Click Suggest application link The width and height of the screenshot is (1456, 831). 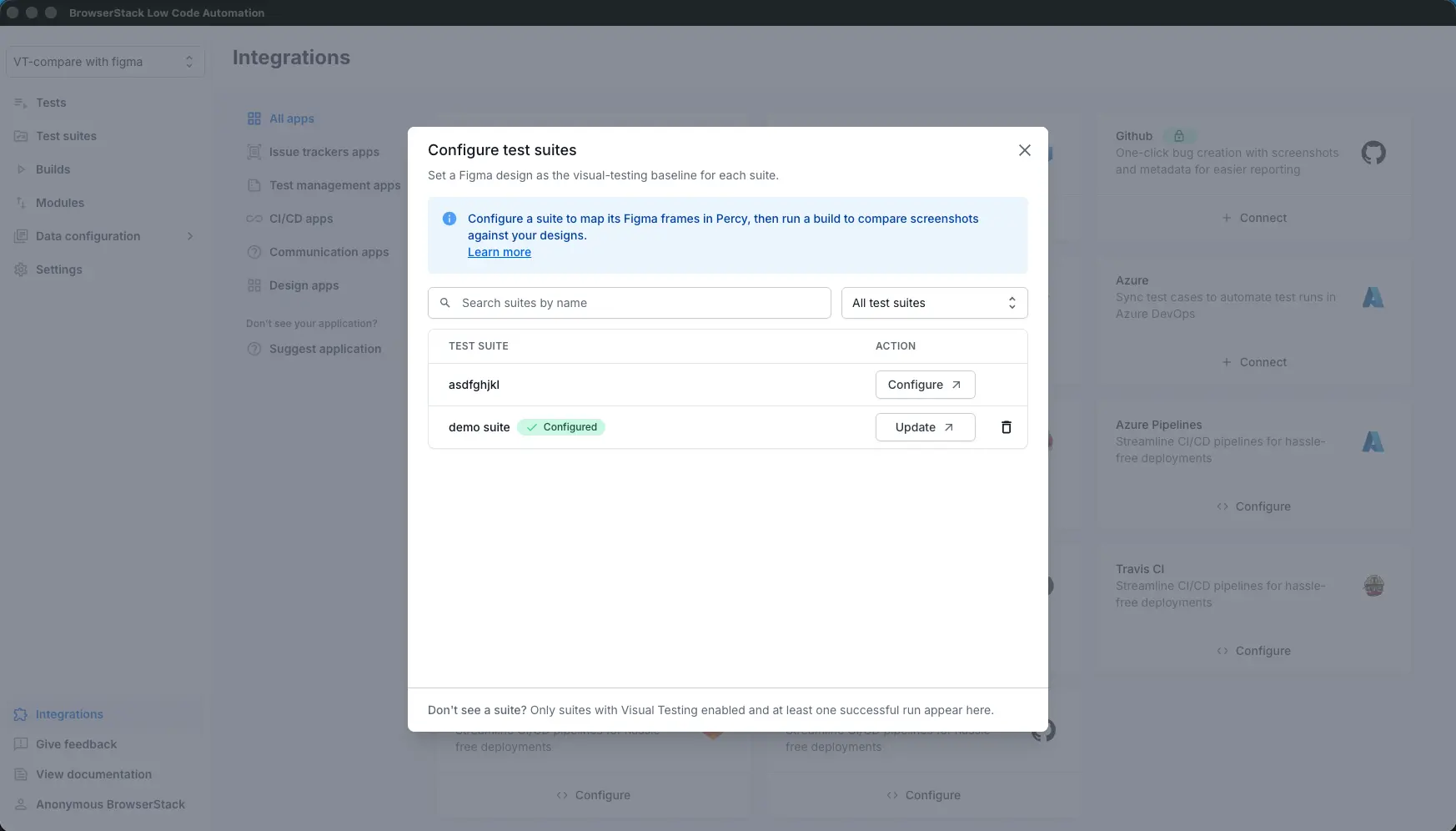(325, 349)
